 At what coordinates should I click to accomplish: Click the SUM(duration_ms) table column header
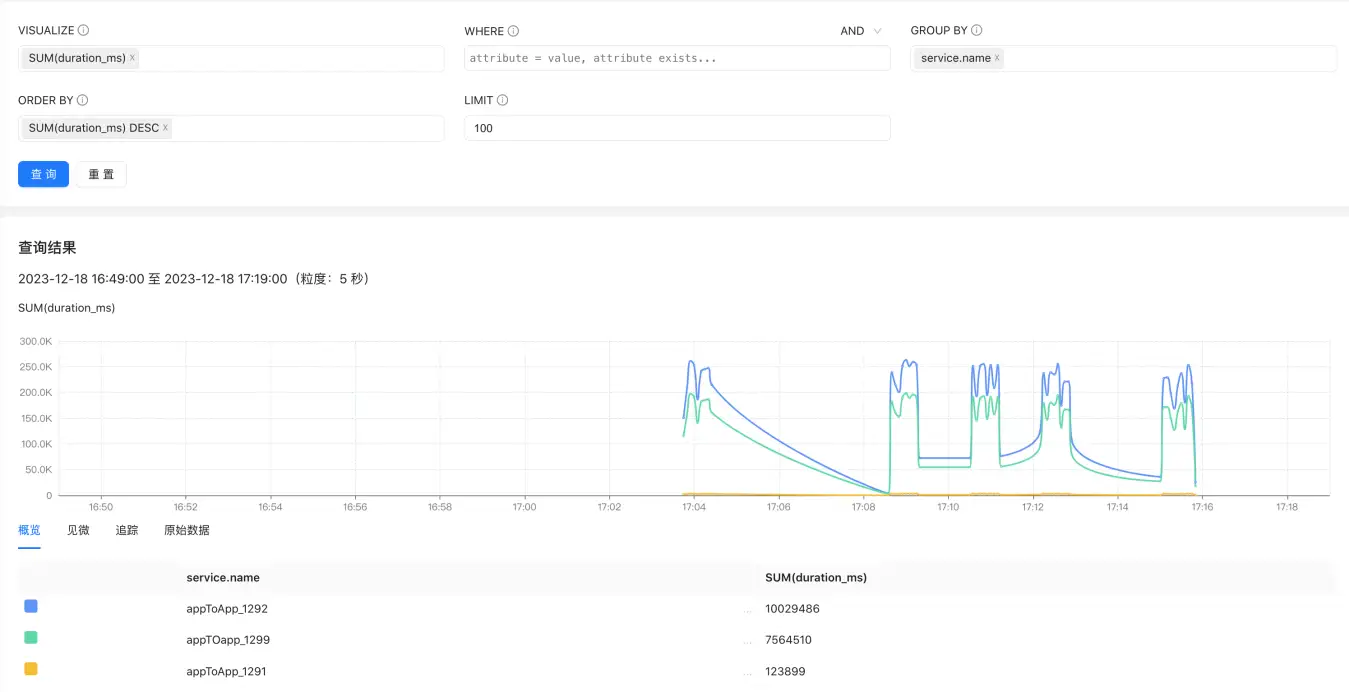(x=815, y=578)
